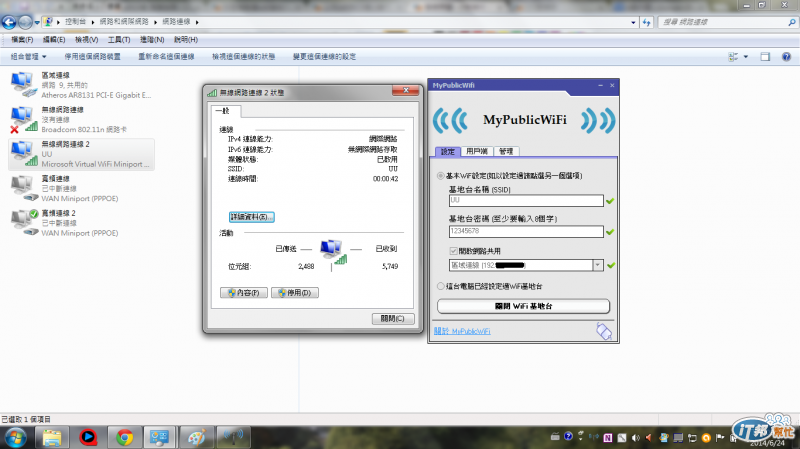Open the view options dropdown arrow
This screenshot has width=800, height=449.
746,57
